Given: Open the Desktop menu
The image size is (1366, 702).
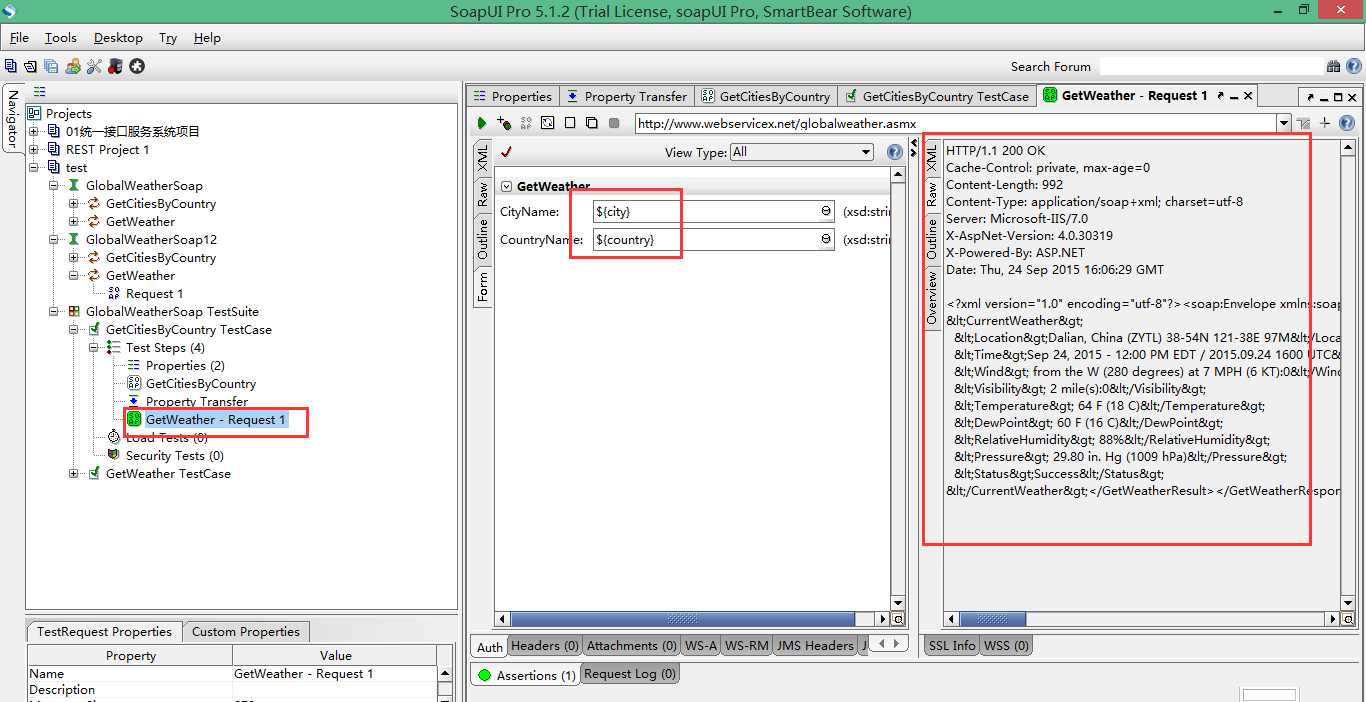Looking at the screenshot, I should [118, 37].
